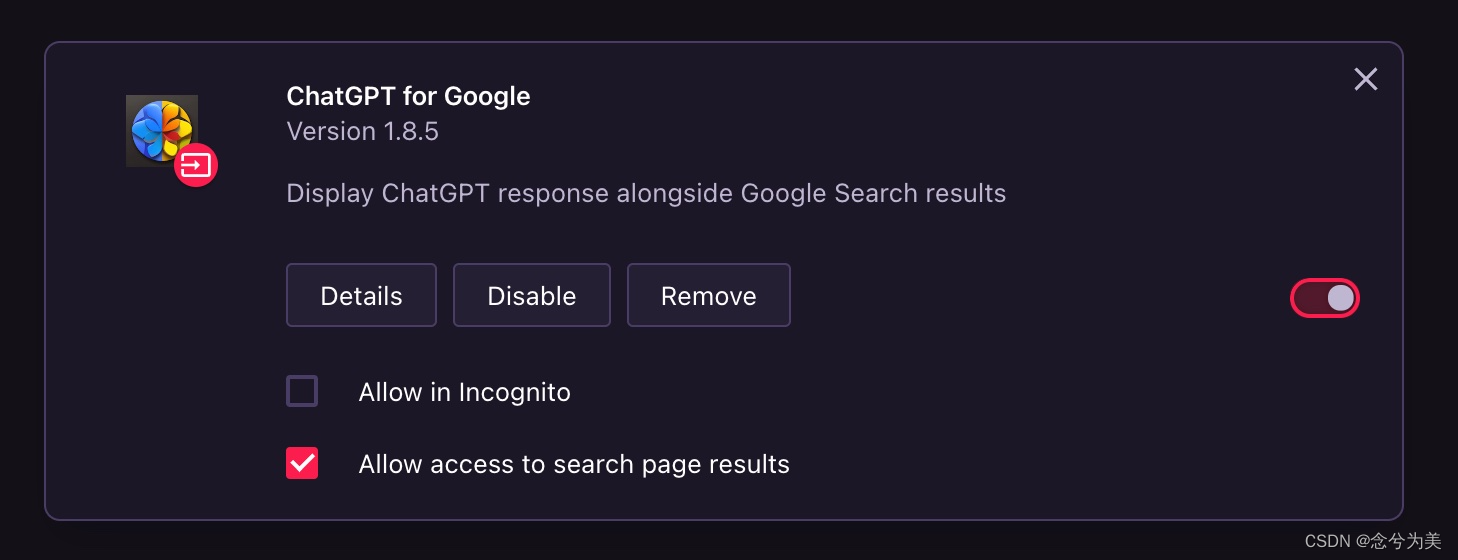1458x560 pixels.
Task: Click the white checkmark in the pink checkbox
Action: tap(302, 463)
